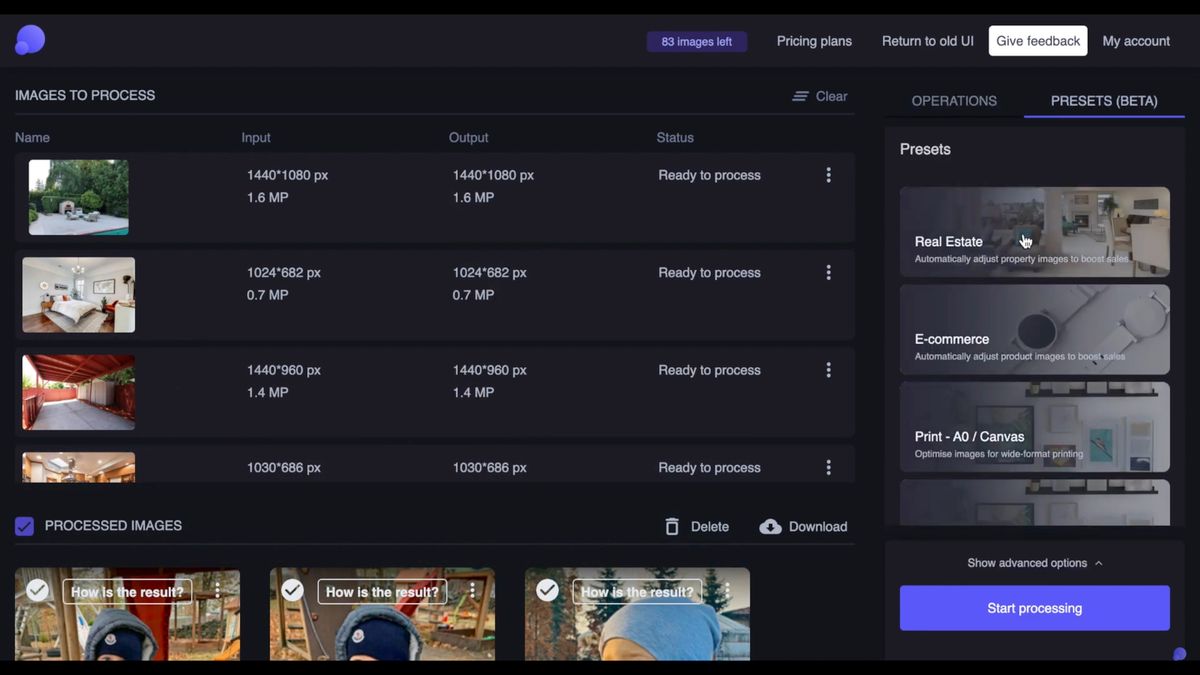Image resolution: width=1200 pixels, height=675 pixels.
Task: Click the cloud Download icon
Action: point(770,527)
